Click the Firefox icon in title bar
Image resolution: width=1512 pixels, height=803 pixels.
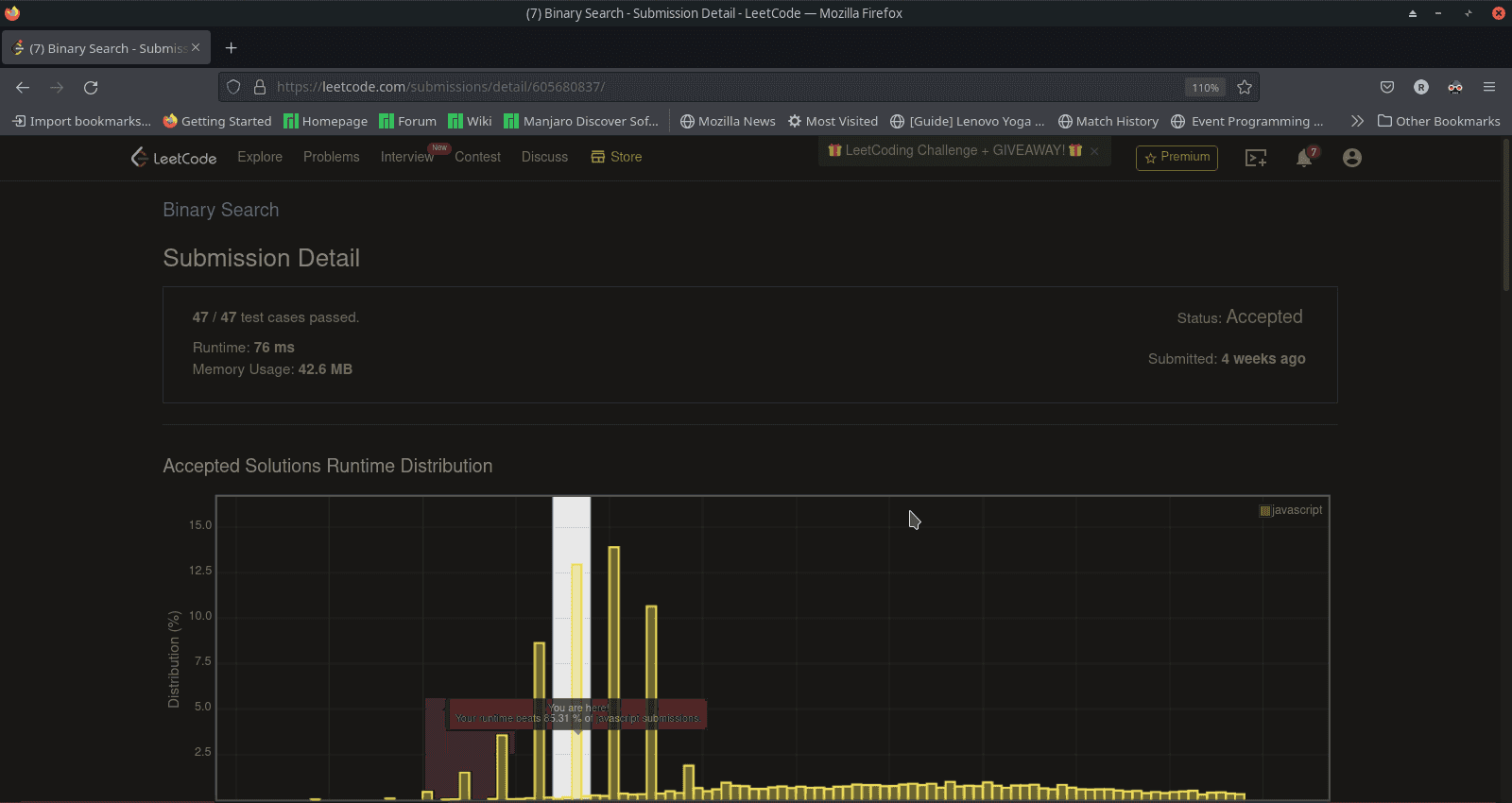pos(12,13)
